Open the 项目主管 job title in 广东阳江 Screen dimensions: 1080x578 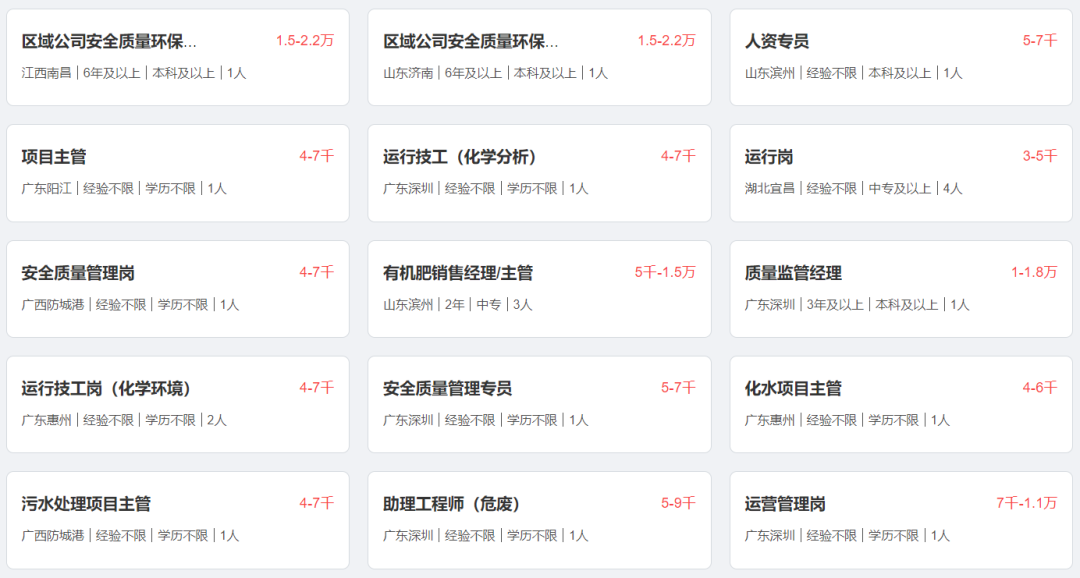pyautogui.click(x=54, y=157)
